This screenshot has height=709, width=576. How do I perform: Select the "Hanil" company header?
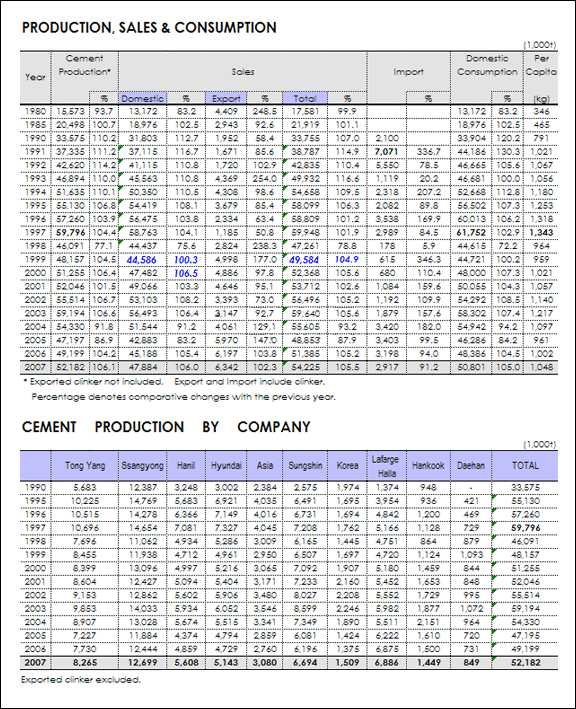click(186, 466)
